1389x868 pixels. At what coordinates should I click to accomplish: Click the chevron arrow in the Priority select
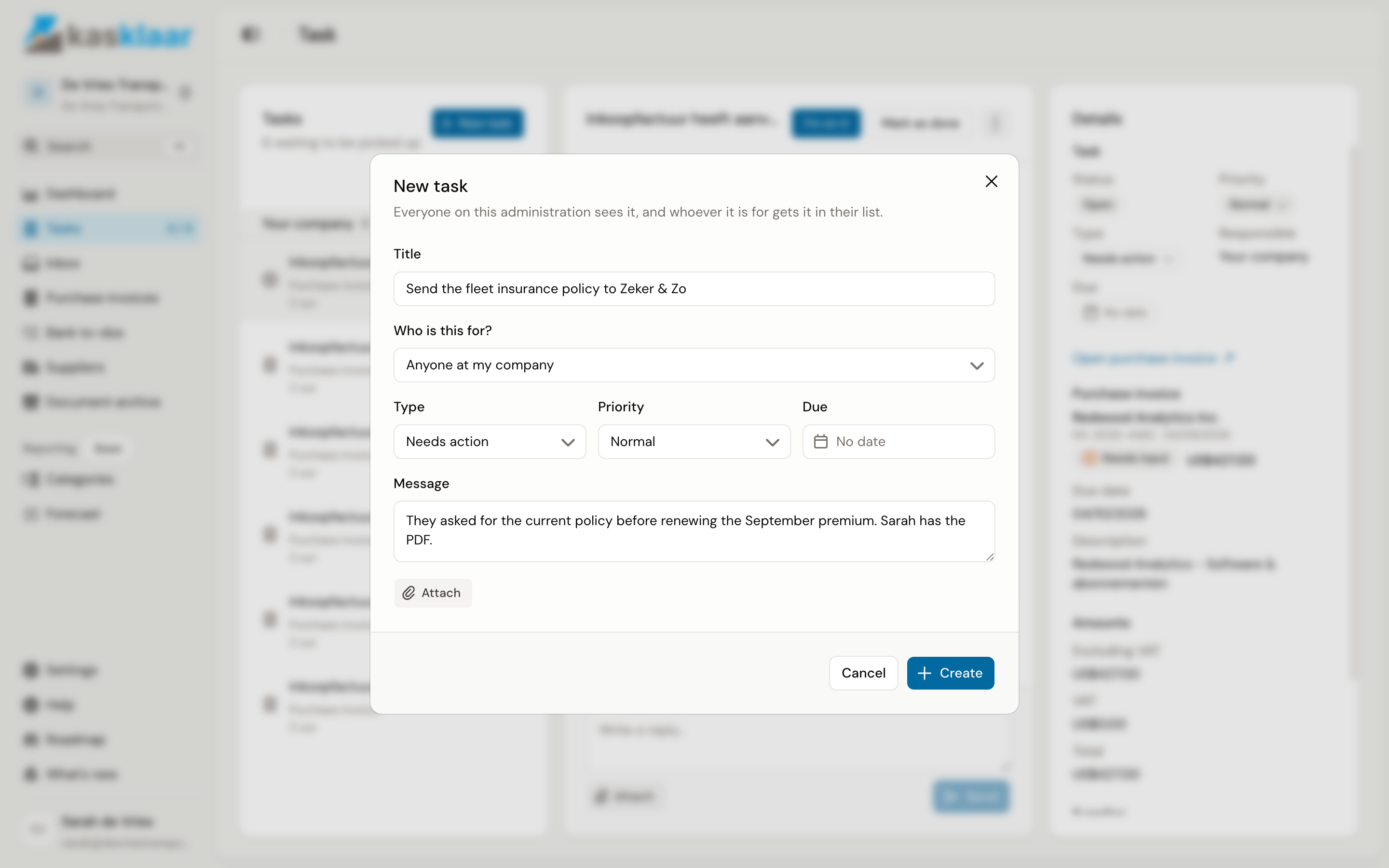coord(772,442)
